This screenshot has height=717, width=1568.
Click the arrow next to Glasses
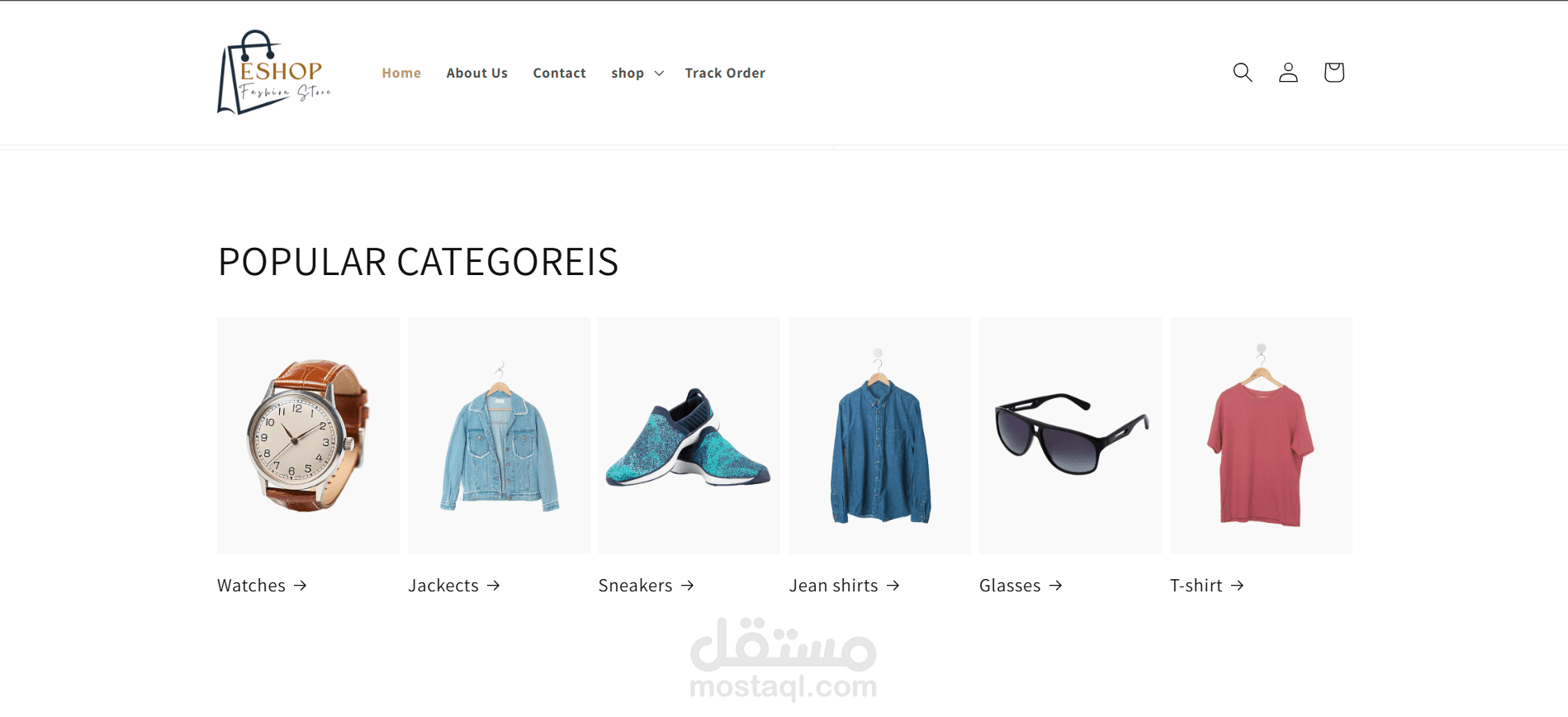click(x=1055, y=586)
